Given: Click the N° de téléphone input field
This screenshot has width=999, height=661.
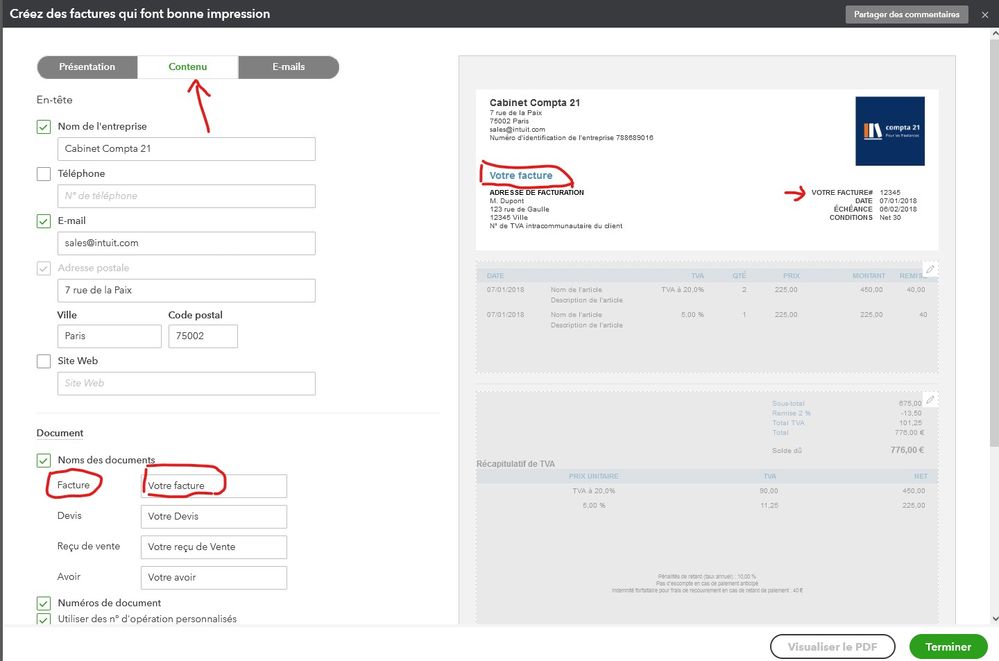Looking at the screenshot, I should coord(186,196).
